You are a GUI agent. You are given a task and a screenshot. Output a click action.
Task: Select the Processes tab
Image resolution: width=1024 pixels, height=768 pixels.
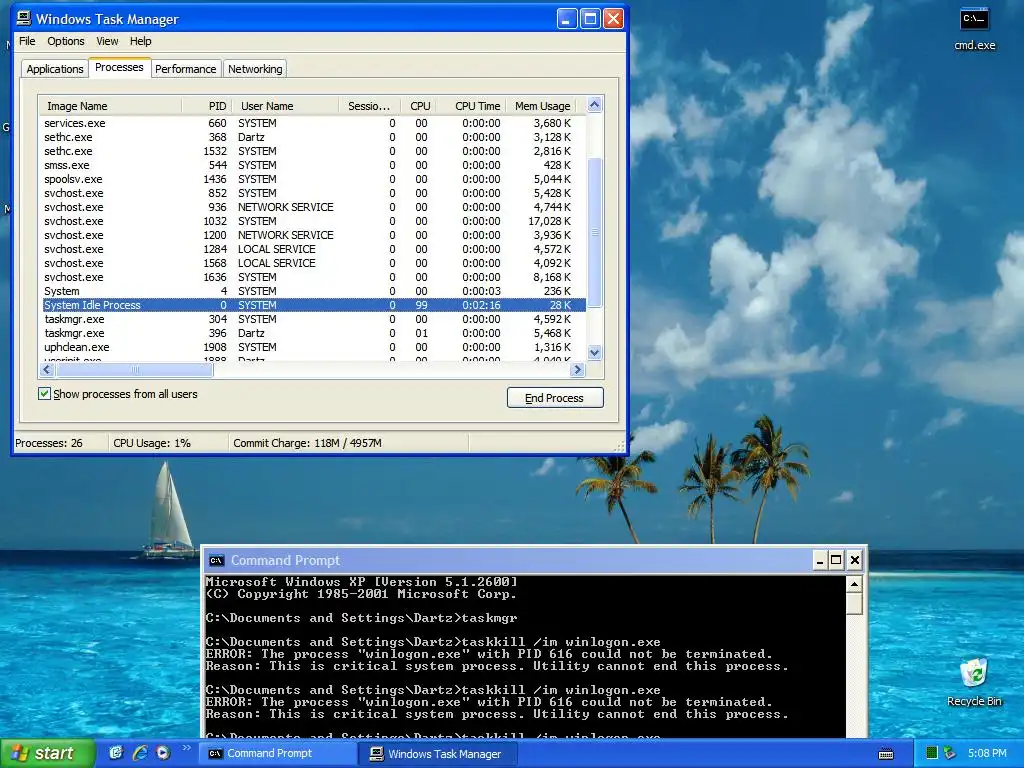click(119, 67)
